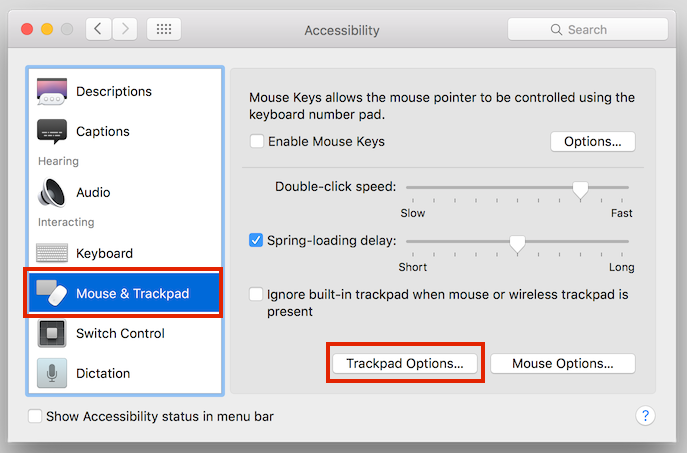Go forward with the right chevron
The height and width of the screenshot is (453, 687).
125,29
